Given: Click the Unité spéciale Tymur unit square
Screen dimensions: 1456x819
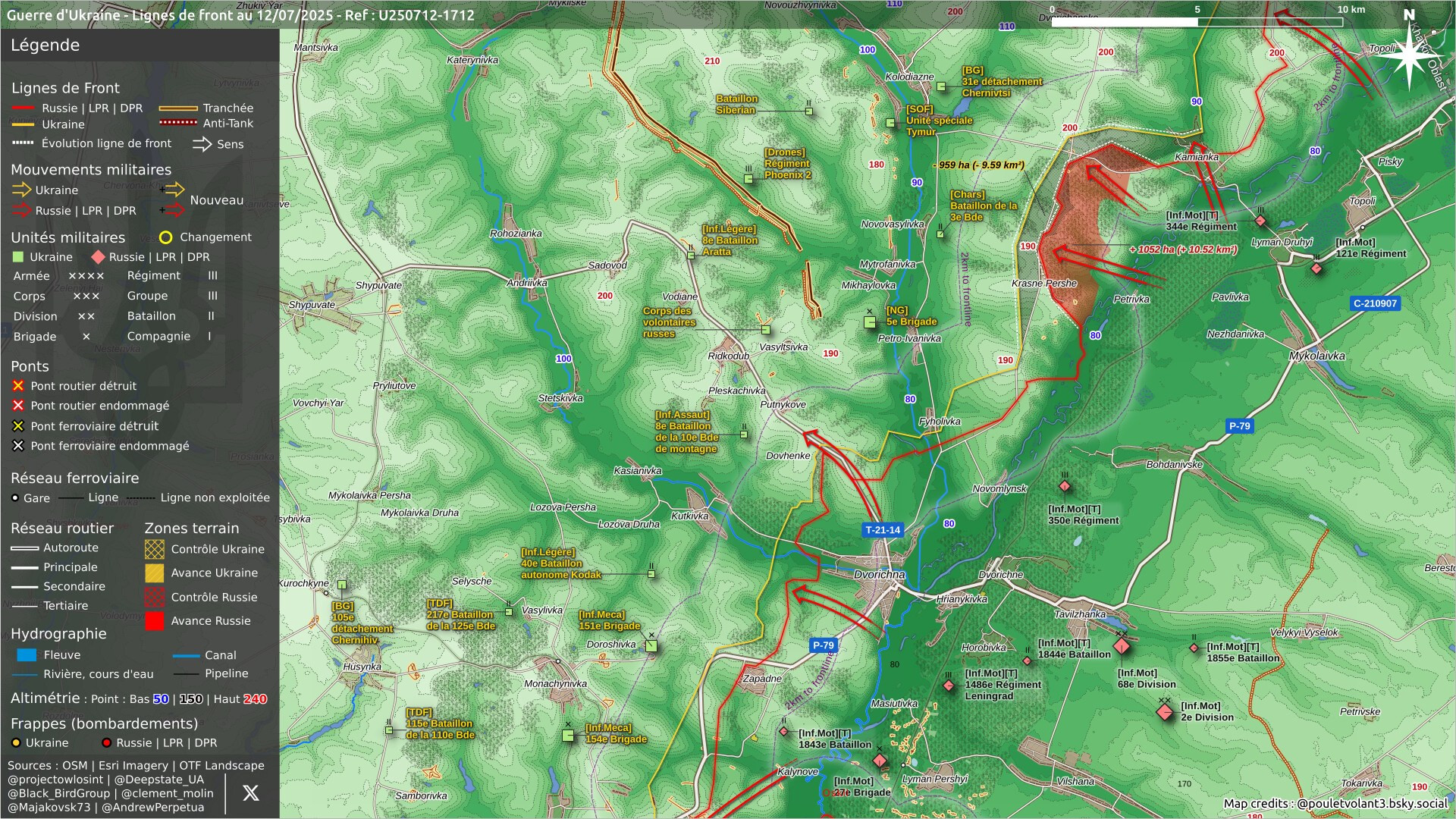Looking at the screenshot, I should [890, 122].
